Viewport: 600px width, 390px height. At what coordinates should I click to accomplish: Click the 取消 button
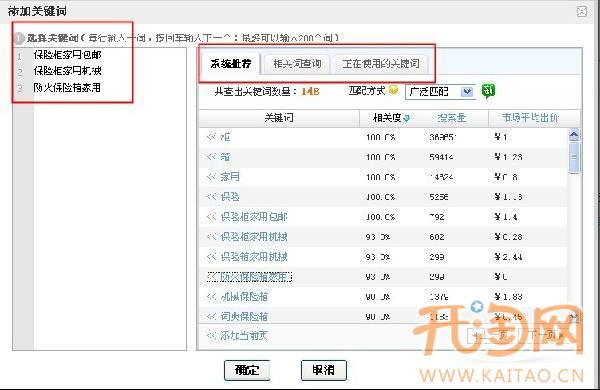(324, 370)
